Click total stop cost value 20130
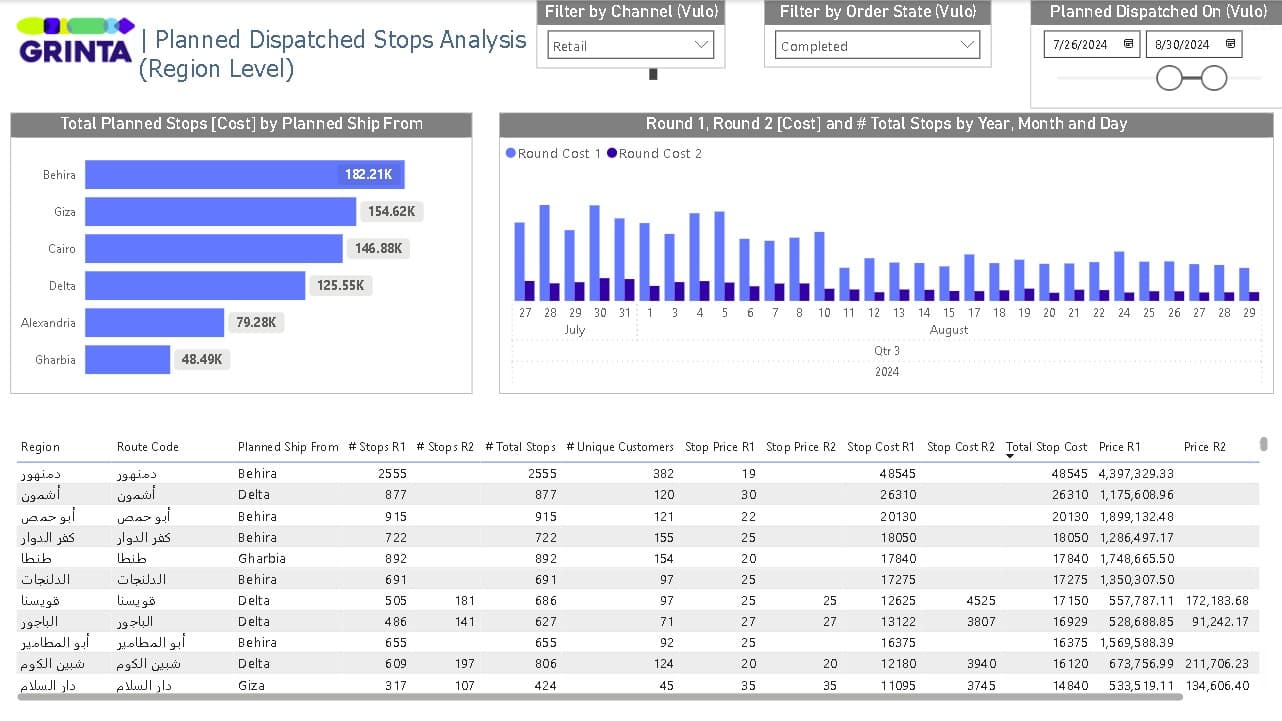Image resolution: width=1282 pixels, height=721 pixels. pos(1069,516)
